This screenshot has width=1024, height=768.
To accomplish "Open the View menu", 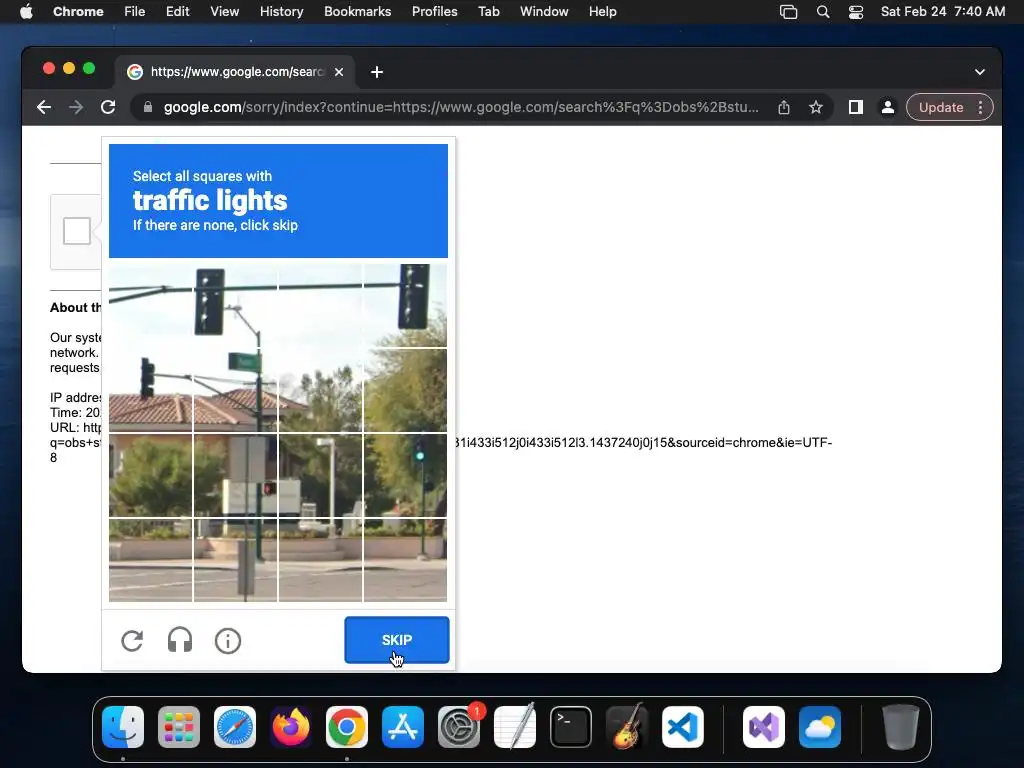I will pos(224,12).
